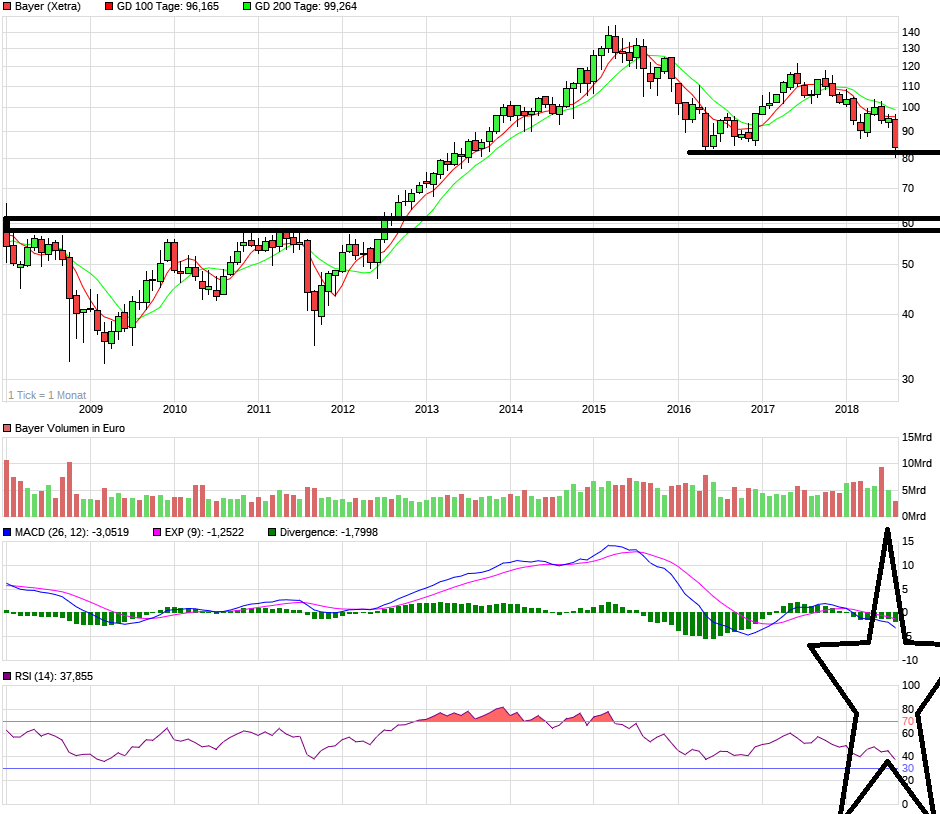Click the 2016 year label on time axis
This screenshot has width=940, height=814.
tap(679, 409)
